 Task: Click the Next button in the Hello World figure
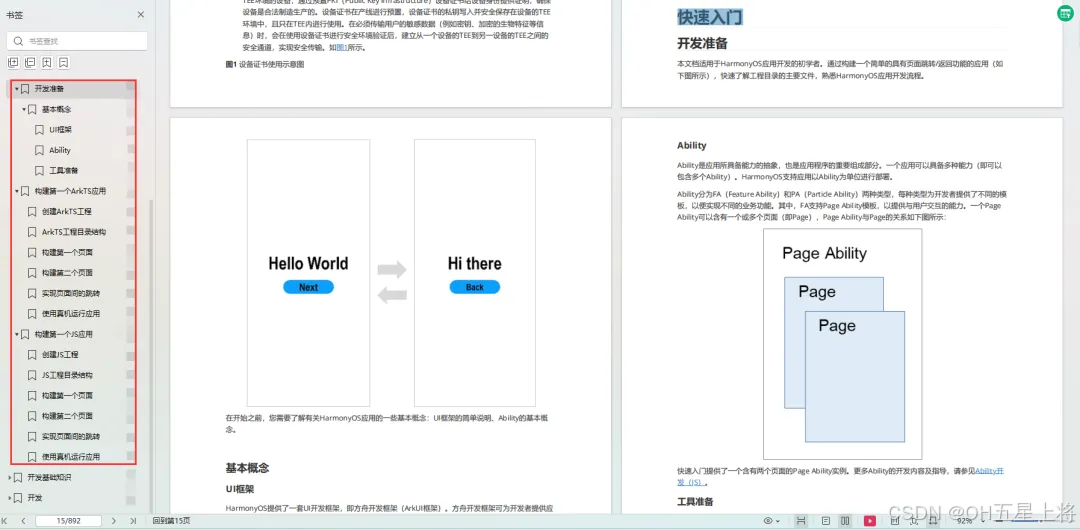(x=308, y=287)
